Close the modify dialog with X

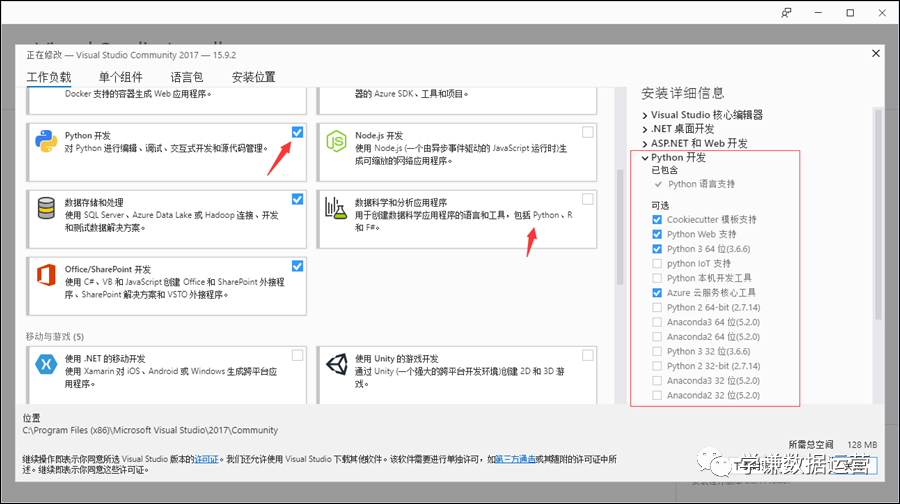point(875,53)
